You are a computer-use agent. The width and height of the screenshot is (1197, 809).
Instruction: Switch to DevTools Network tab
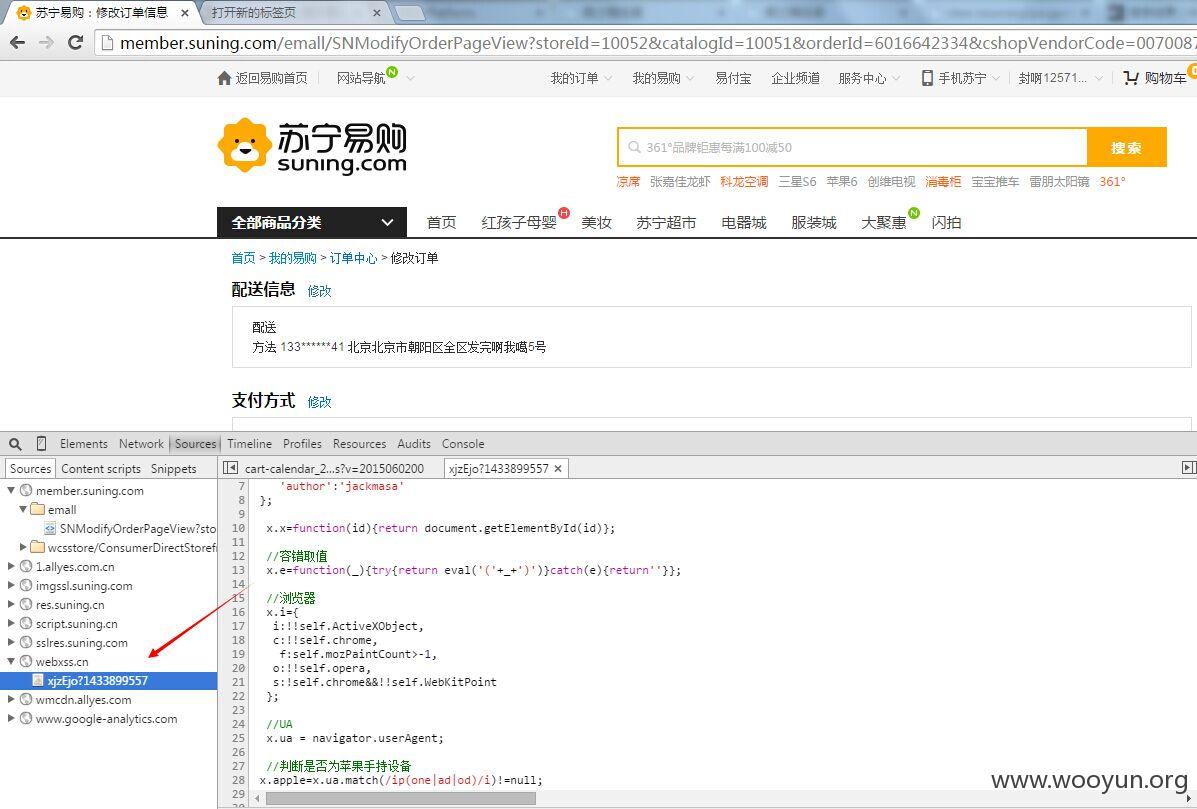140,443
